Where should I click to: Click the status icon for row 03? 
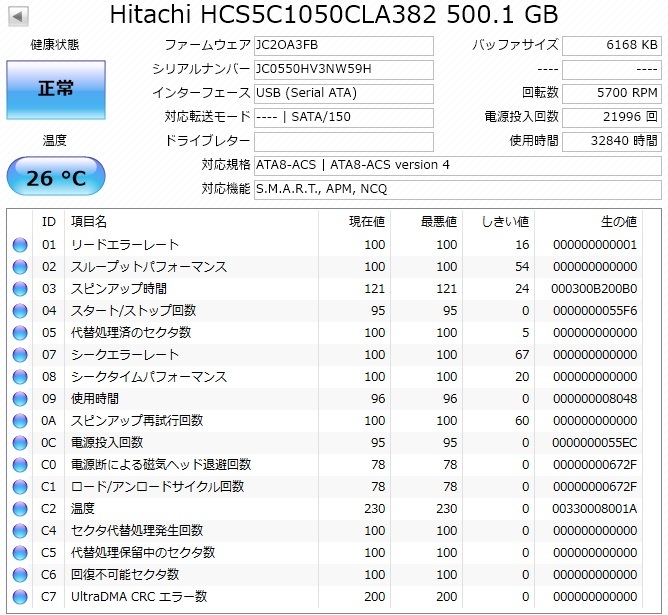coord(20,289)
